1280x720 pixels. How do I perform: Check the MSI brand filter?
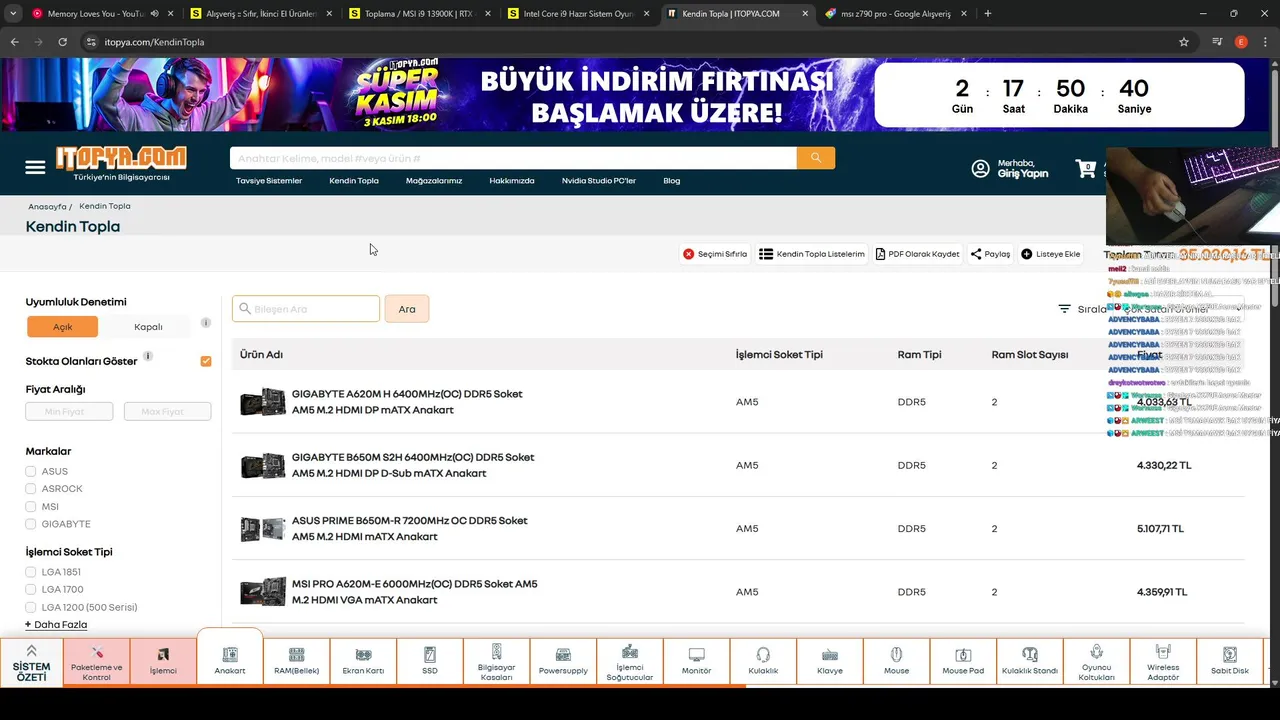click(x=31, y=507)
